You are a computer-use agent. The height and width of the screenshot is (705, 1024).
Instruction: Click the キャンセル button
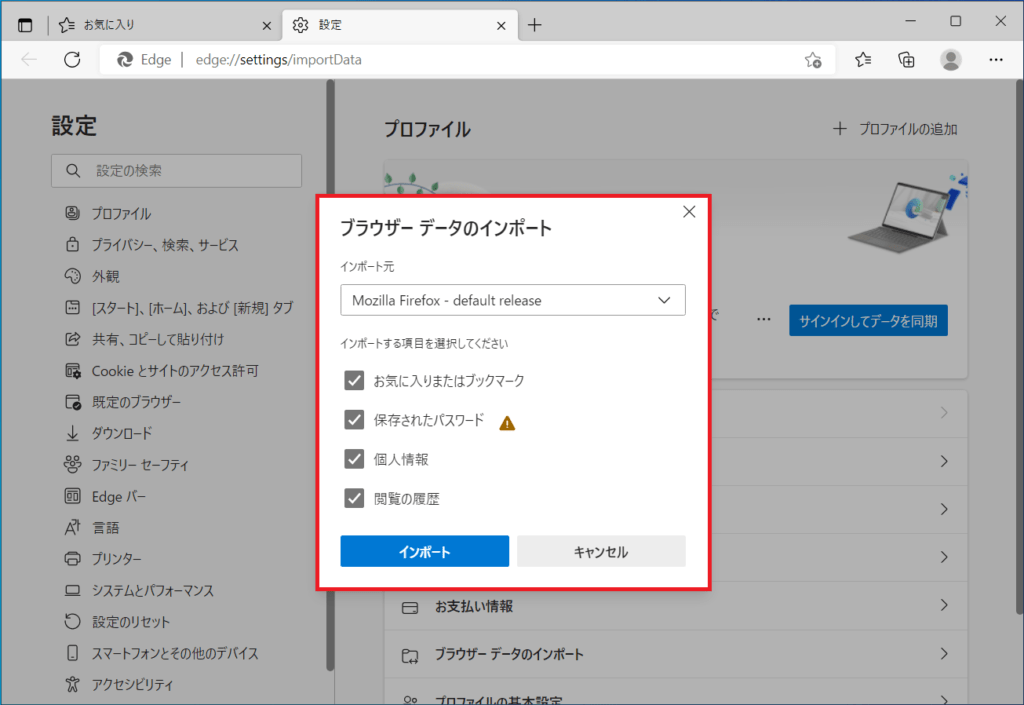[601, 551]
